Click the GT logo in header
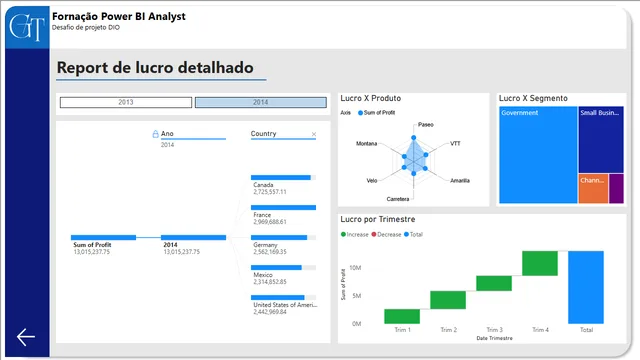 click(x=27, y=27)
